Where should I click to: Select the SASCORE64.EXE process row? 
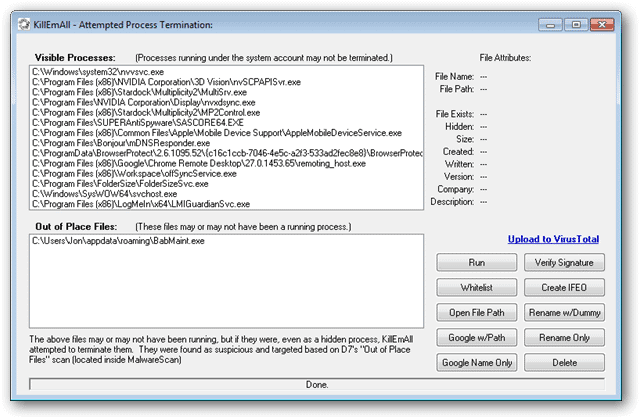[x=227, y=123]
